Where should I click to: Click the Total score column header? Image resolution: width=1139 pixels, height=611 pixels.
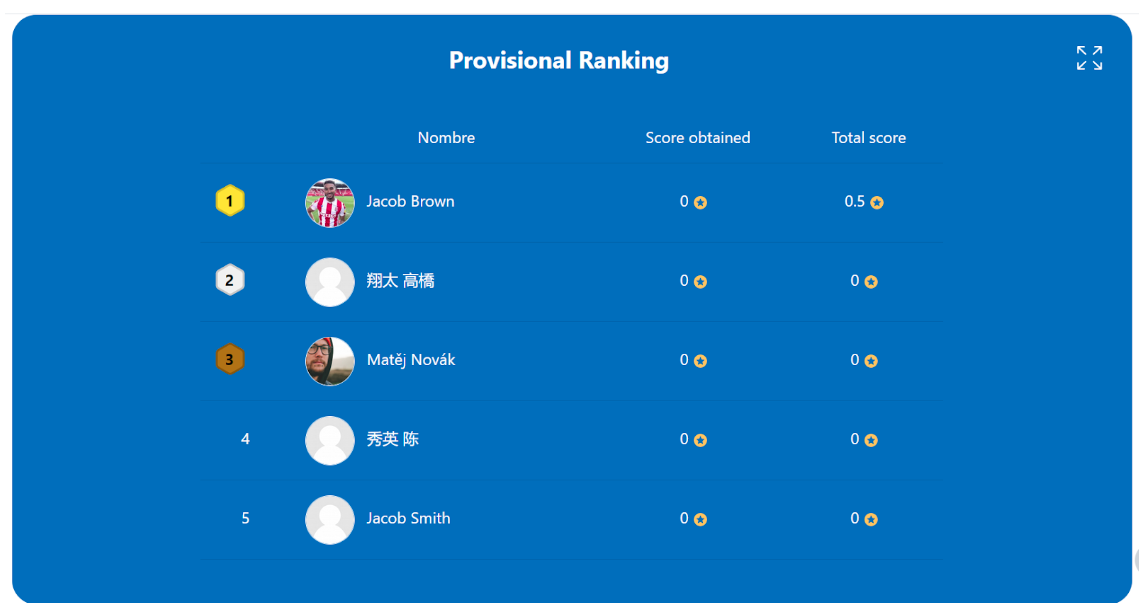tap(869, 137)
